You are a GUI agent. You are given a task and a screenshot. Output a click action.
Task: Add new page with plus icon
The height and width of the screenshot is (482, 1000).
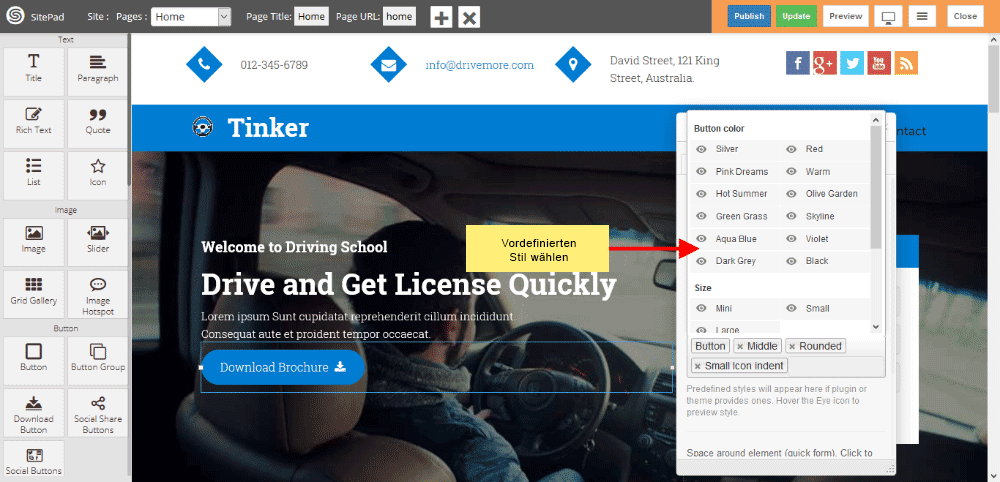pyautogui.click(x=441, y=17)
